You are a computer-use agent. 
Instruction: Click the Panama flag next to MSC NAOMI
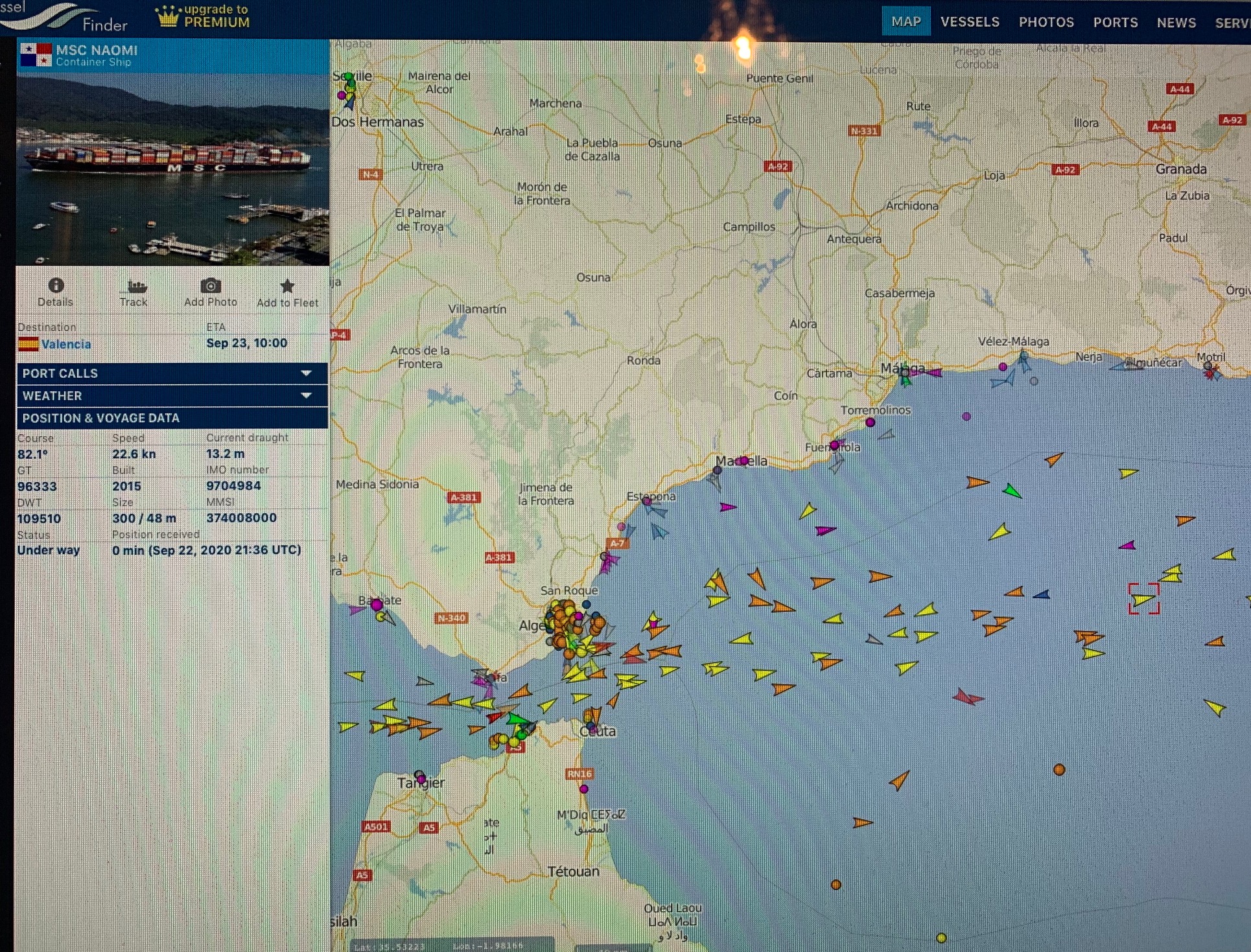pyautogui.click(x=36, y=55)
